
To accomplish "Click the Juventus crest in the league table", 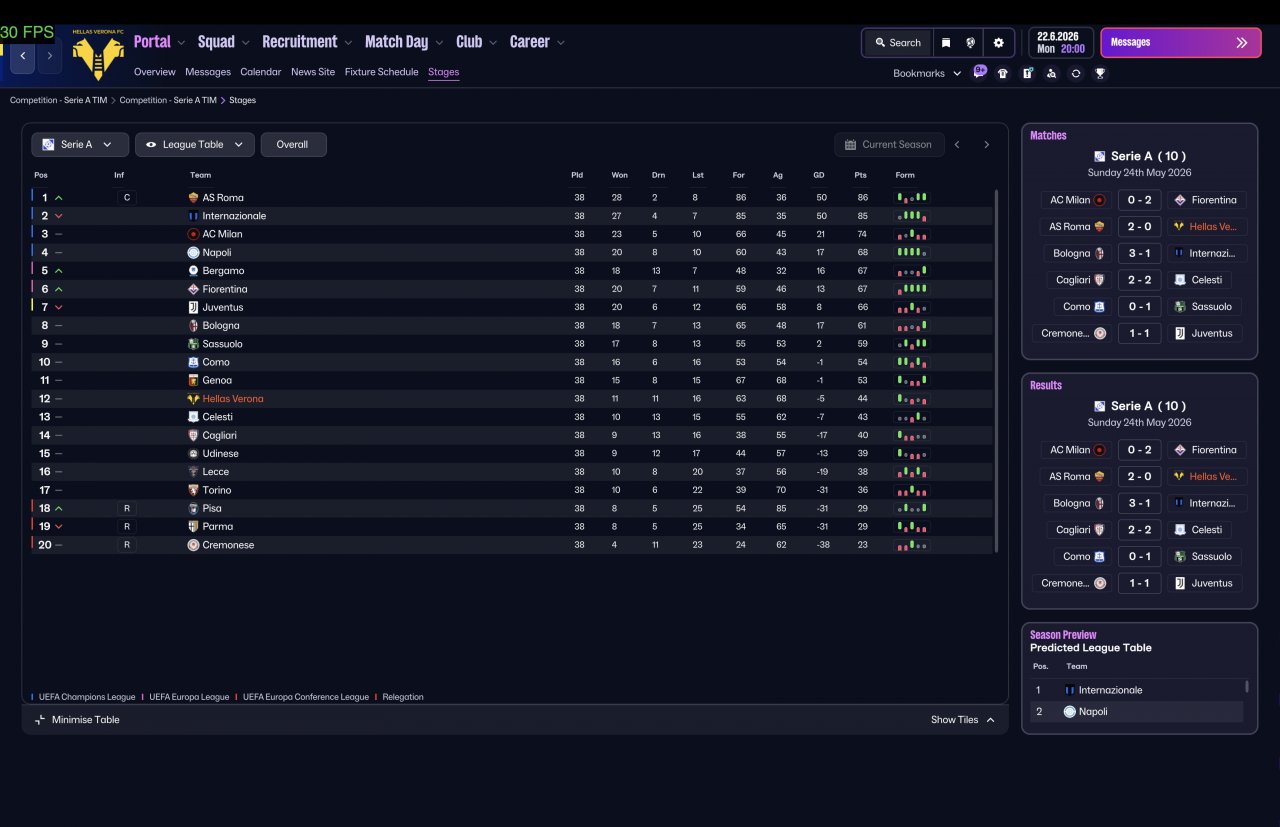I will 193,307.
